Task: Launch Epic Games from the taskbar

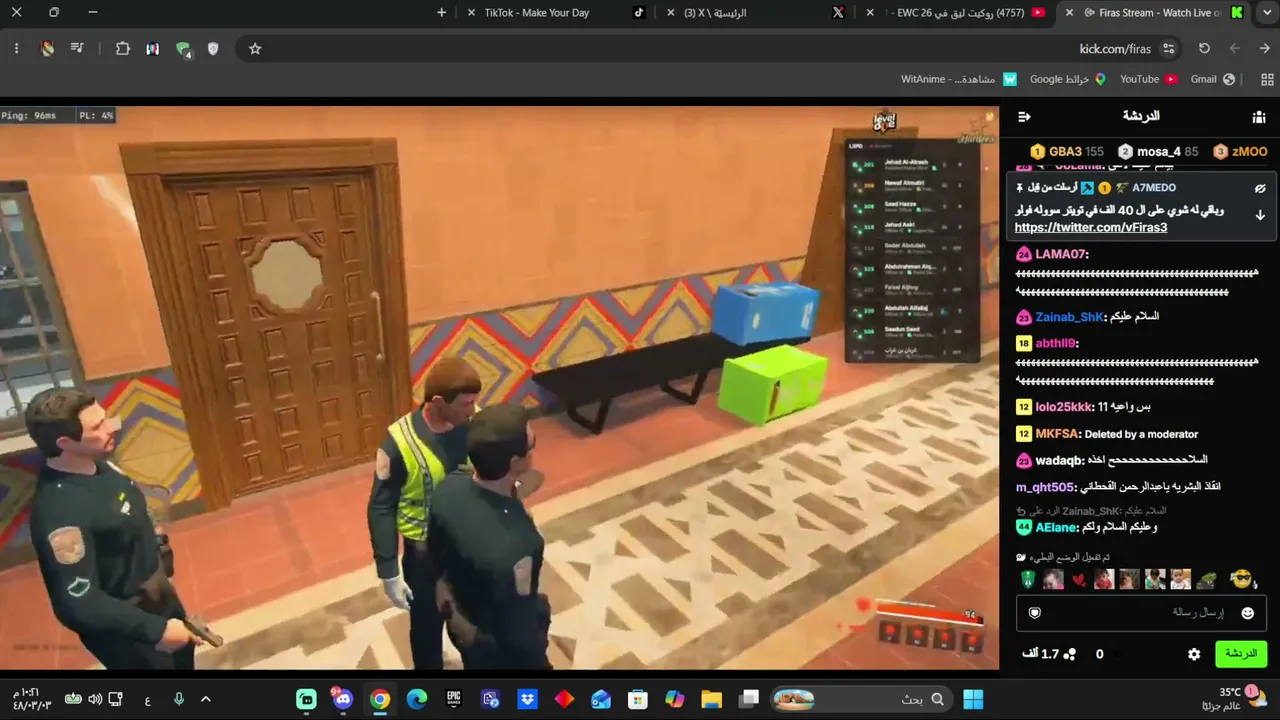Action: 453,699
